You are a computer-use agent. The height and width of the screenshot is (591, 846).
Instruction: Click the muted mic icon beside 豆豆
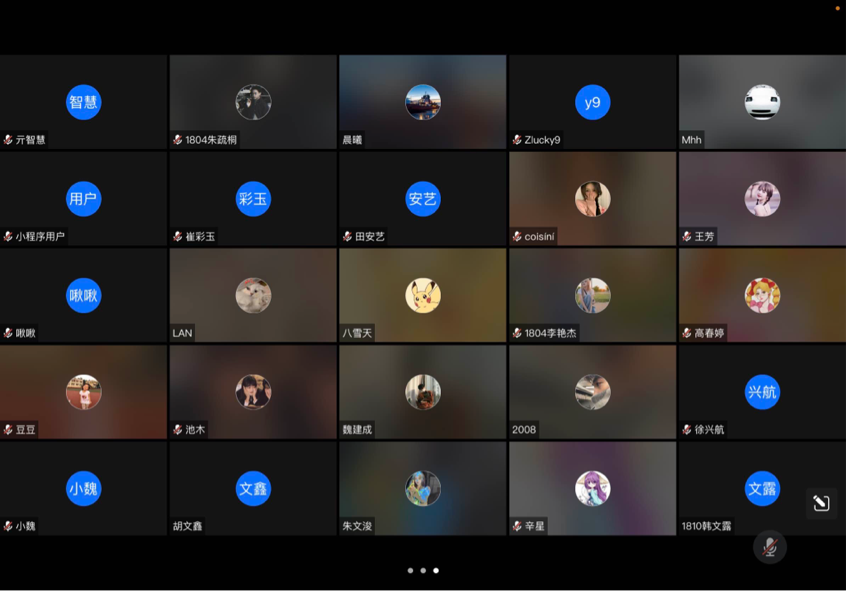[8, 430]
